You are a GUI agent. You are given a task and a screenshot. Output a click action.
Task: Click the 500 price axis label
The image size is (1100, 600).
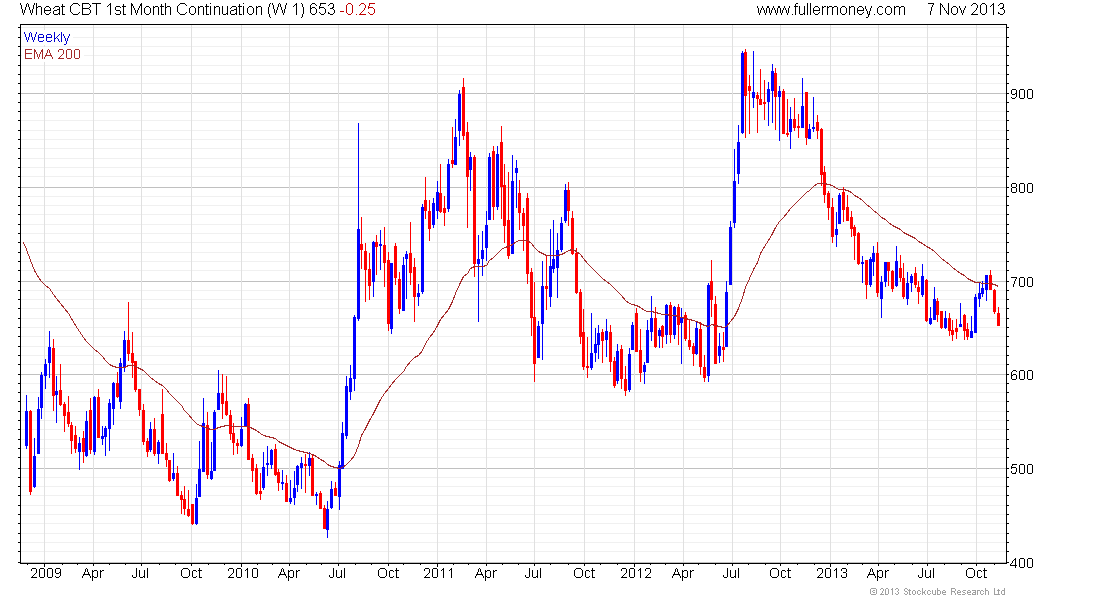(1021, 469)
